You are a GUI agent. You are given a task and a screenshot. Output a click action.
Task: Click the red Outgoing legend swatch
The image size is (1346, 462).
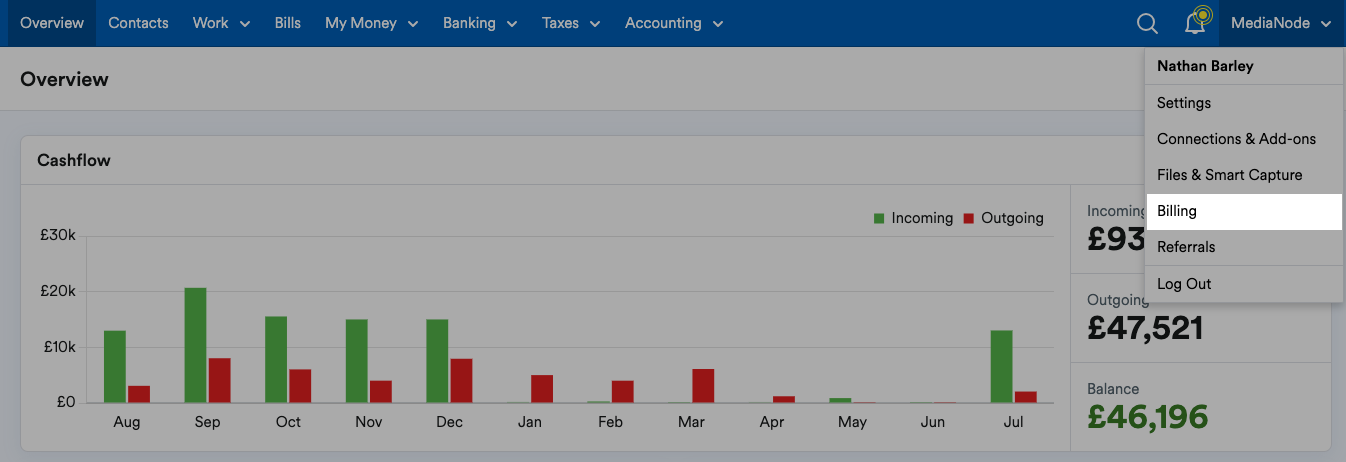pyautogui.click(x=968, y=218)
